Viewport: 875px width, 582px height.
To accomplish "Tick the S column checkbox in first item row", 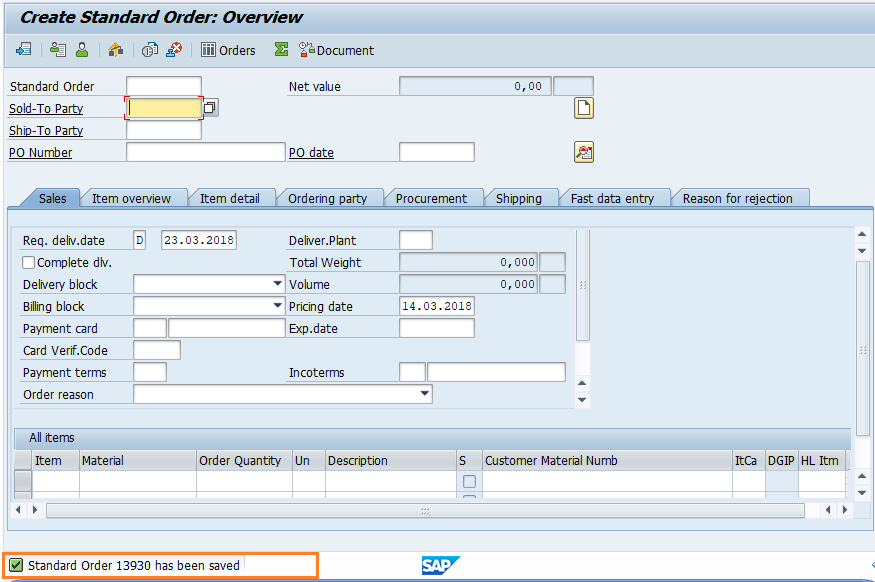I will (469, 482).
